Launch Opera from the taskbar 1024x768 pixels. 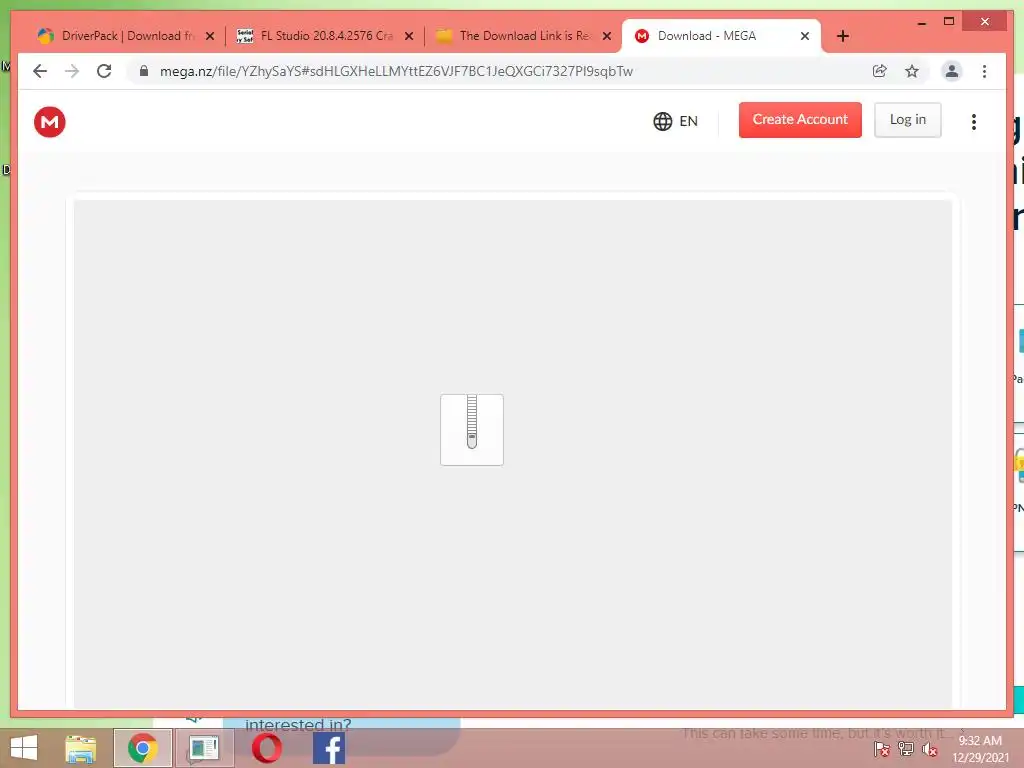click(x=266, y=748)
